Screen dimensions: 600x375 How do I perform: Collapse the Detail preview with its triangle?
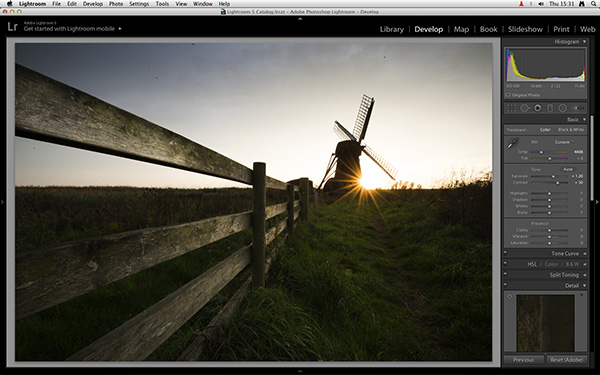click(x=582, y=295)
